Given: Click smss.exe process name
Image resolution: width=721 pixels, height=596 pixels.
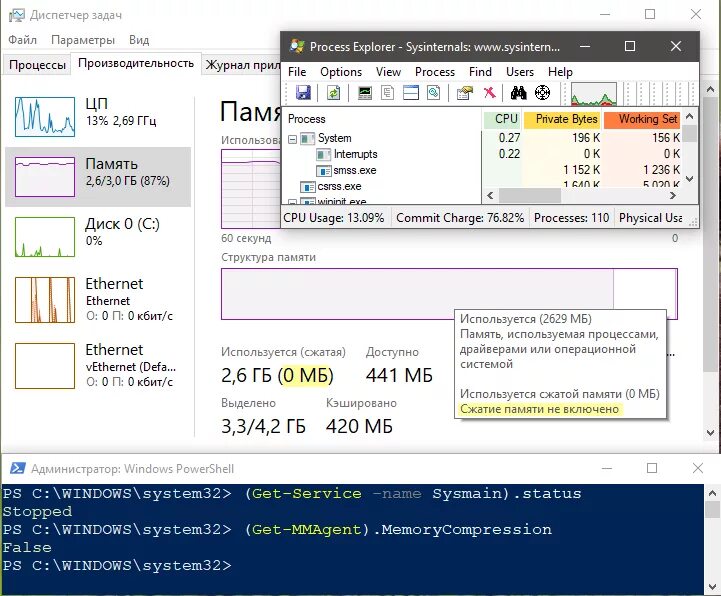Looking at the screenshot, I should 355,171.
